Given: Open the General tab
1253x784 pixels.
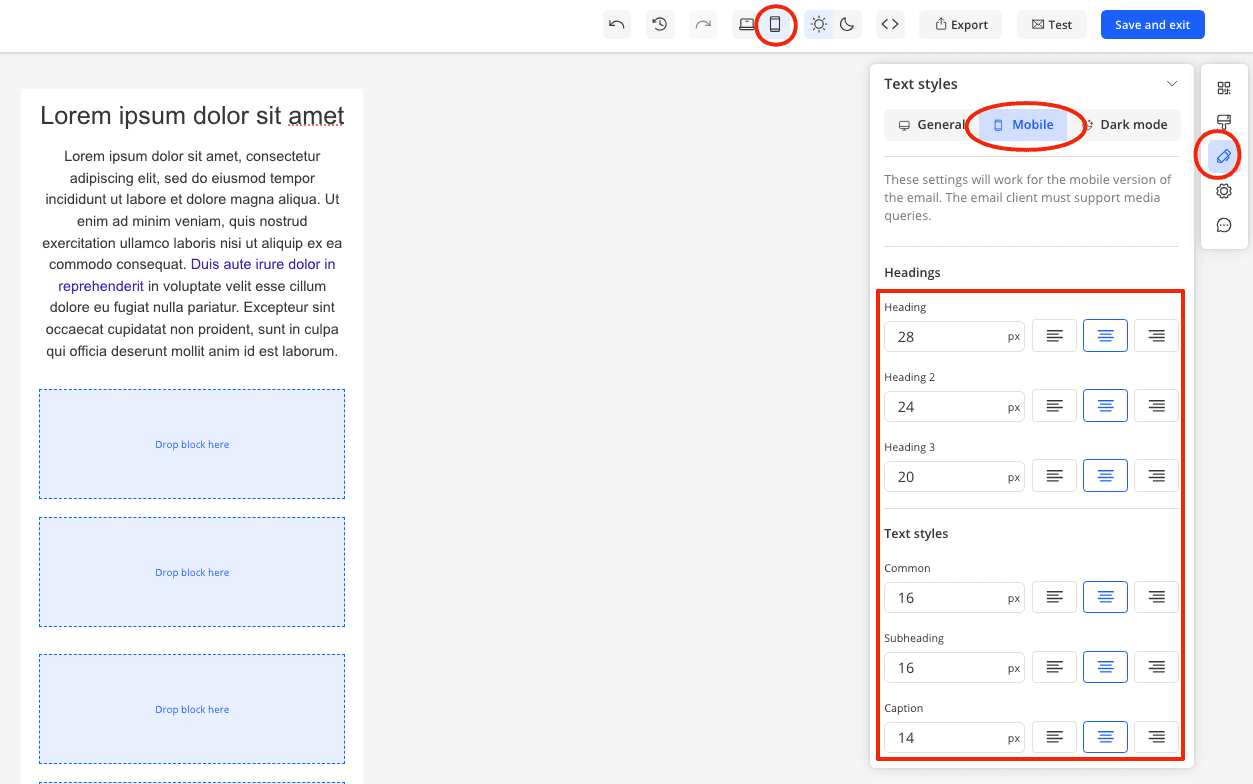Looking at the screenshot, I should 931,125.
